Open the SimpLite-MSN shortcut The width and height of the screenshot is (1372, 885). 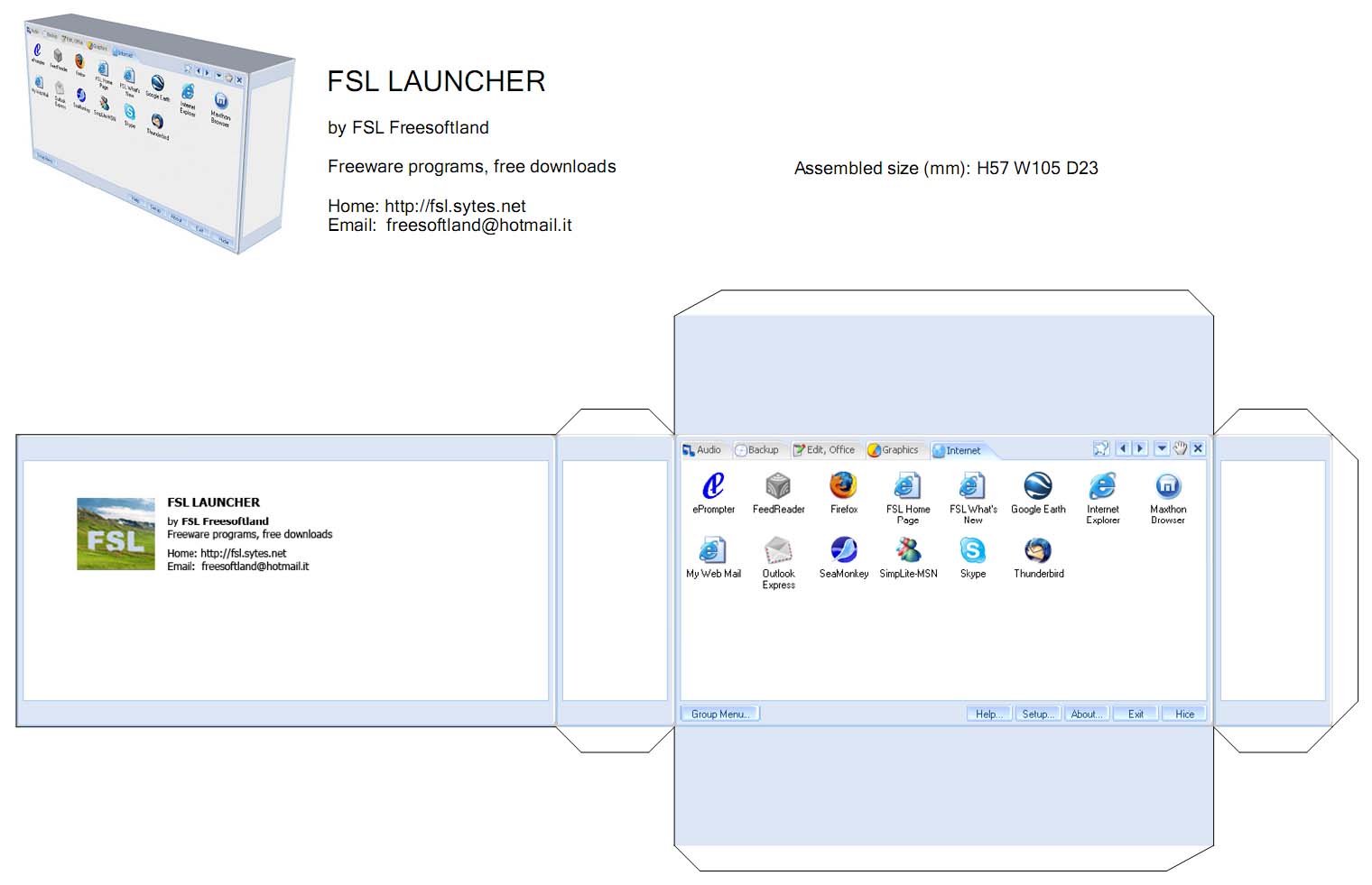pos(908,551)
